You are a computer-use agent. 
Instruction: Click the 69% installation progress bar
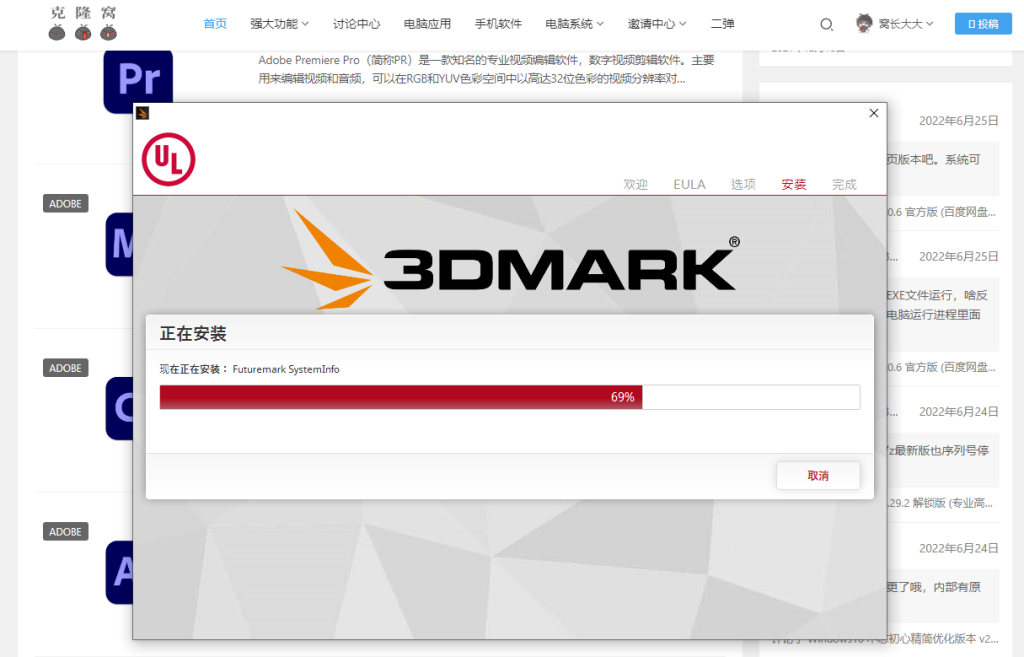[509, 397]
